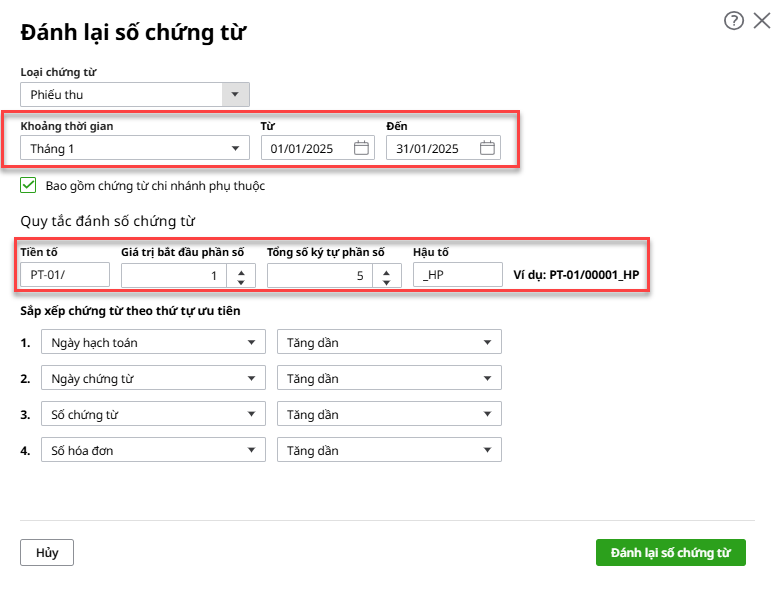
Task: Open the Ngày chứng từ priority dropdown
Action: point(152,379)
